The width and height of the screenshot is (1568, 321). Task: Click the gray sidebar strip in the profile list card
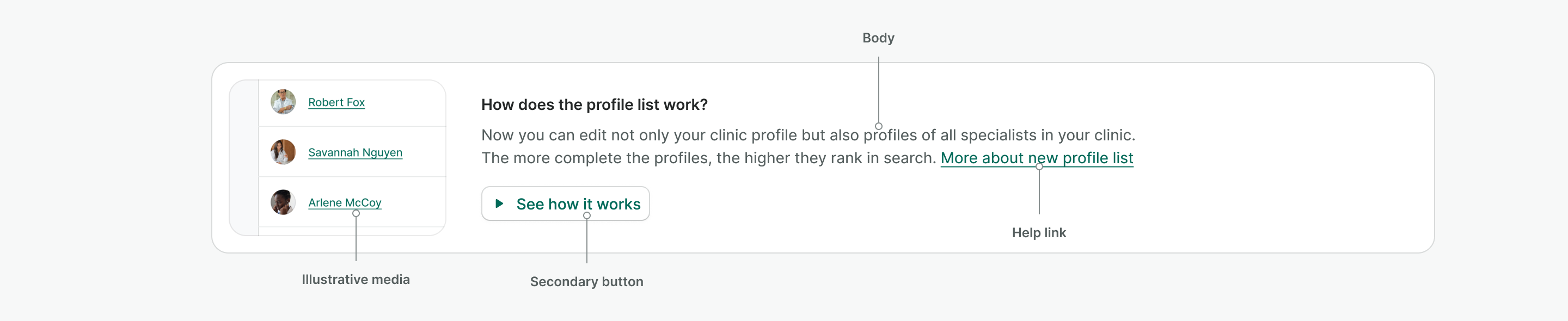(x=244, y=158)
